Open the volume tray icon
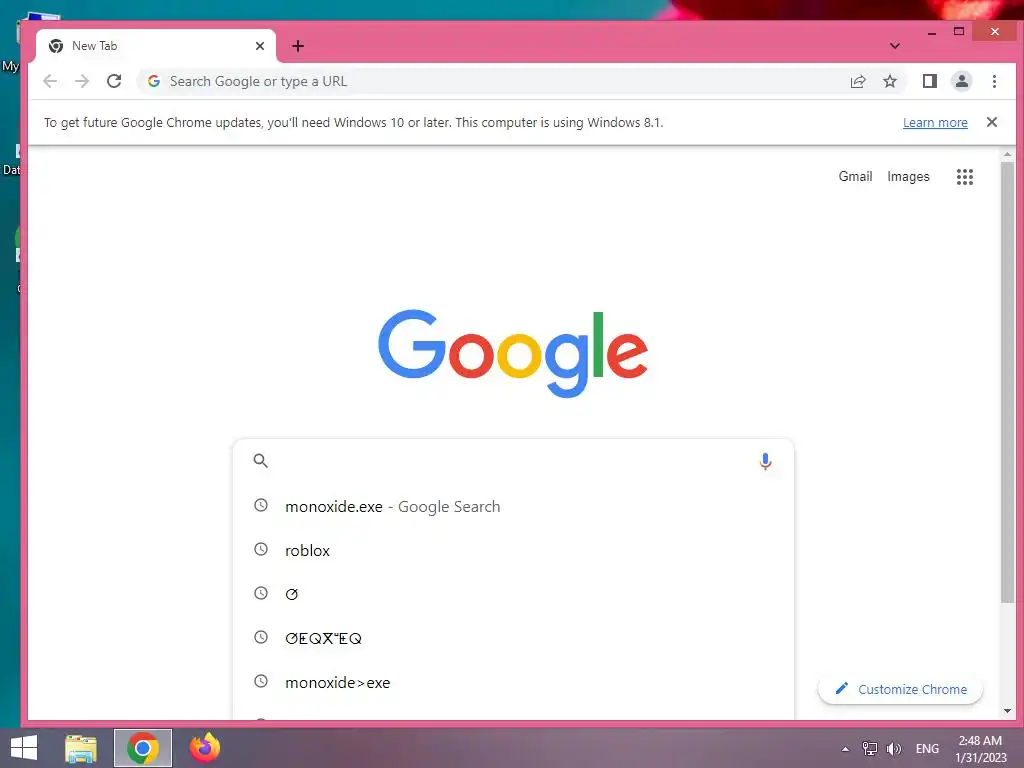Viewport: 1024px width, 768px height. 893,748
